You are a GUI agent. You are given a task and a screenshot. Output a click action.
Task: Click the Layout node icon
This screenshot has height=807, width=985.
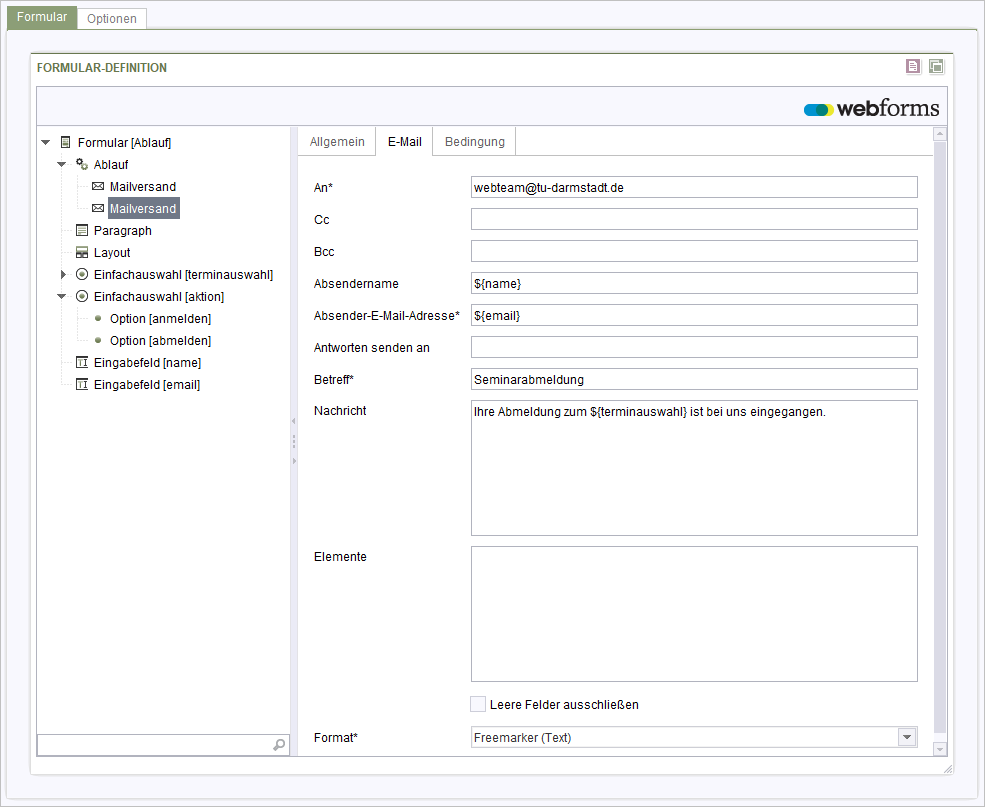click(82, 252)
